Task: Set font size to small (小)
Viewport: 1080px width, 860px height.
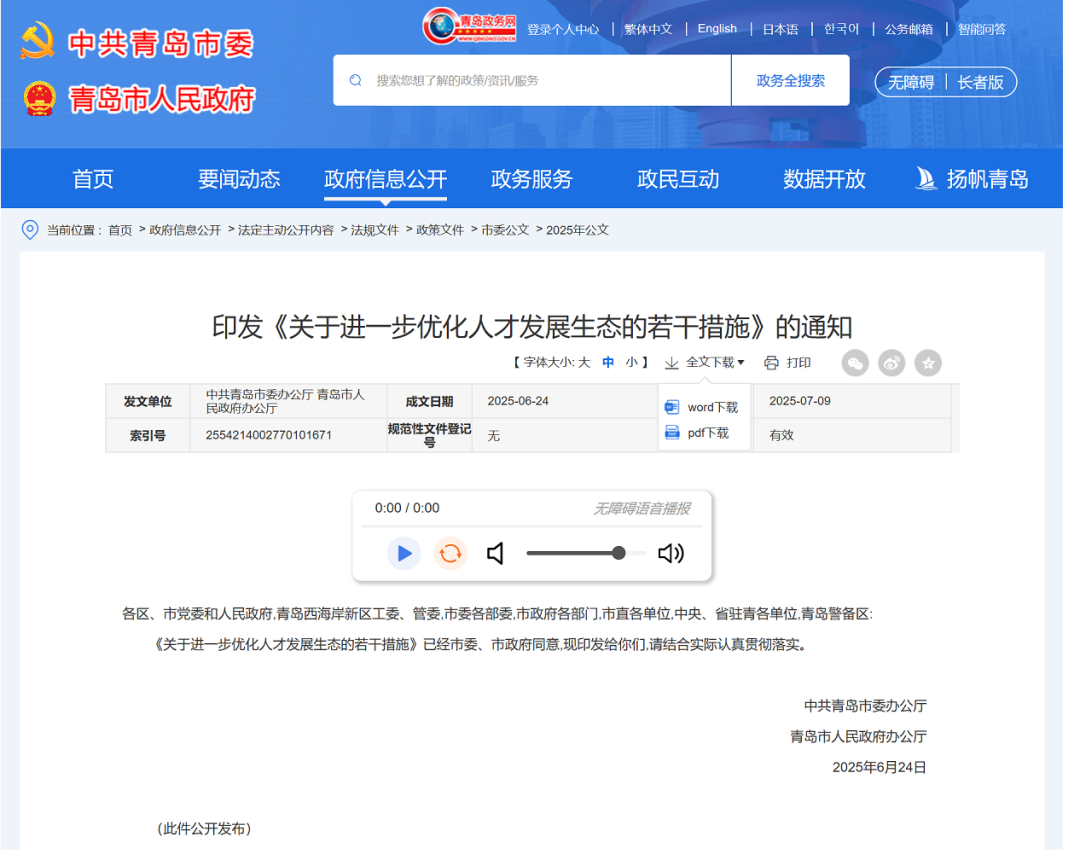Action: 632,363
